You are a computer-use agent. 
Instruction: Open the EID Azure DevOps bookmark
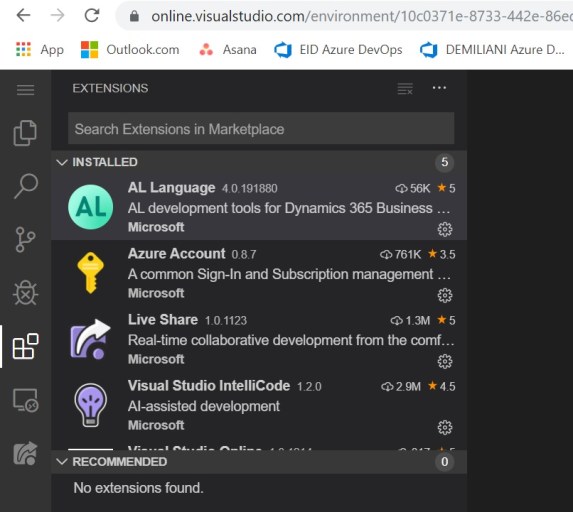pyautogui.click(x=338, y=50)
